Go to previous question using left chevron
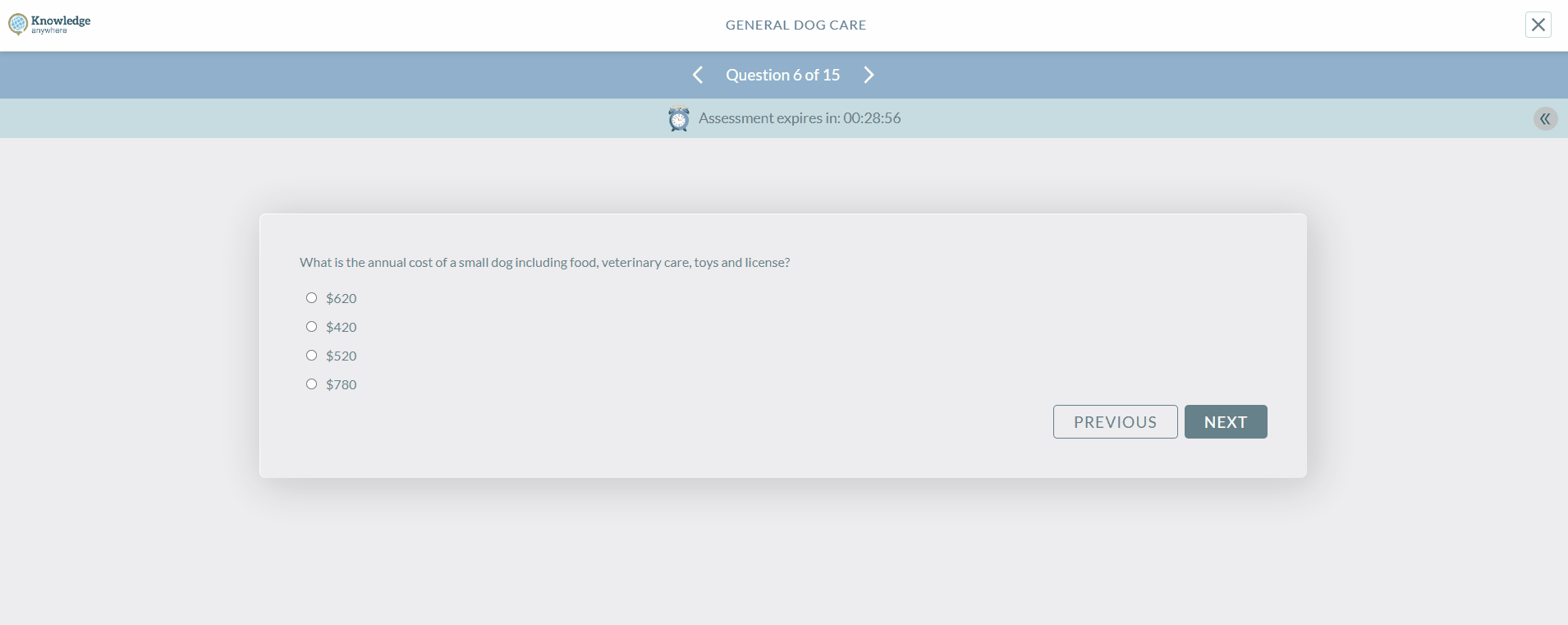This screenshot has width=1568, height=625. click(698, 75)
